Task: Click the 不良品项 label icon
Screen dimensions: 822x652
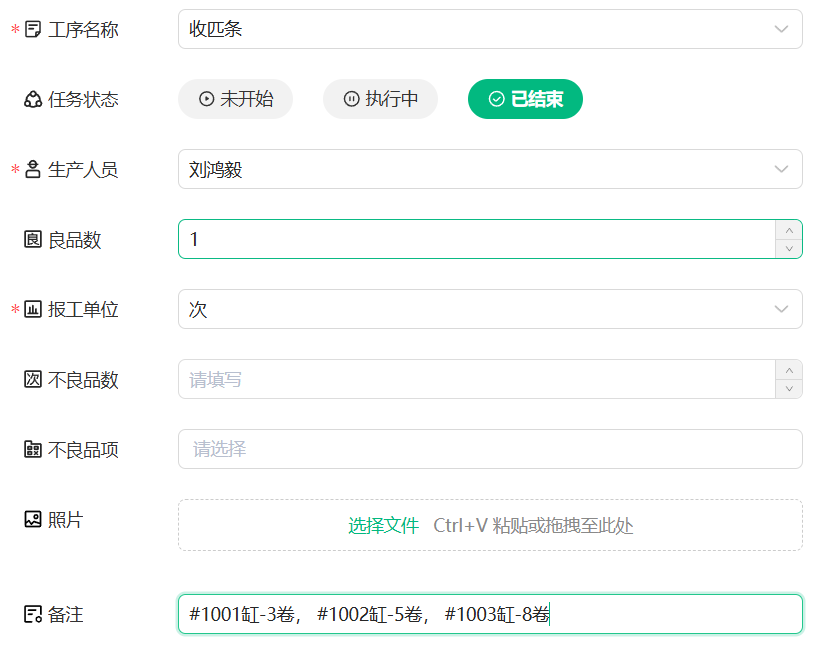Action: click(x=33, y=450)
